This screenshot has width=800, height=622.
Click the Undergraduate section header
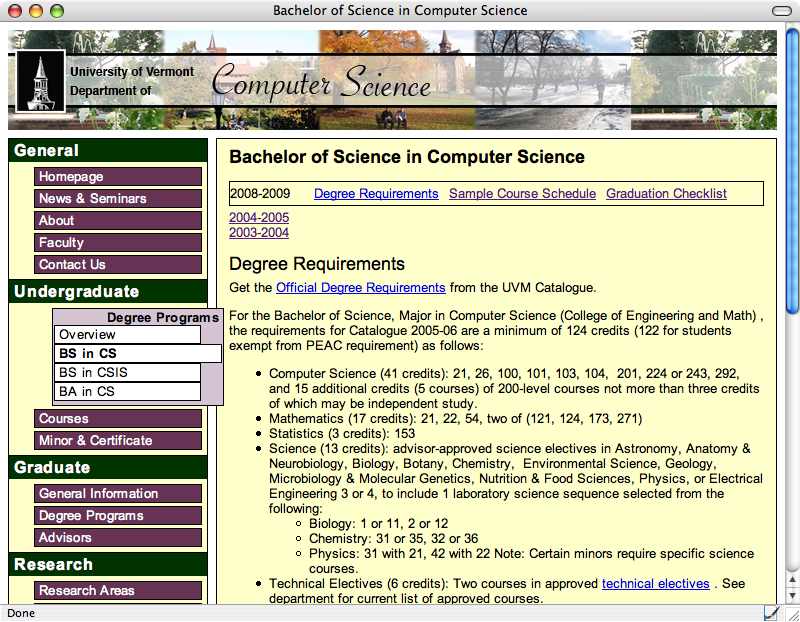click(x=108, y=291)
